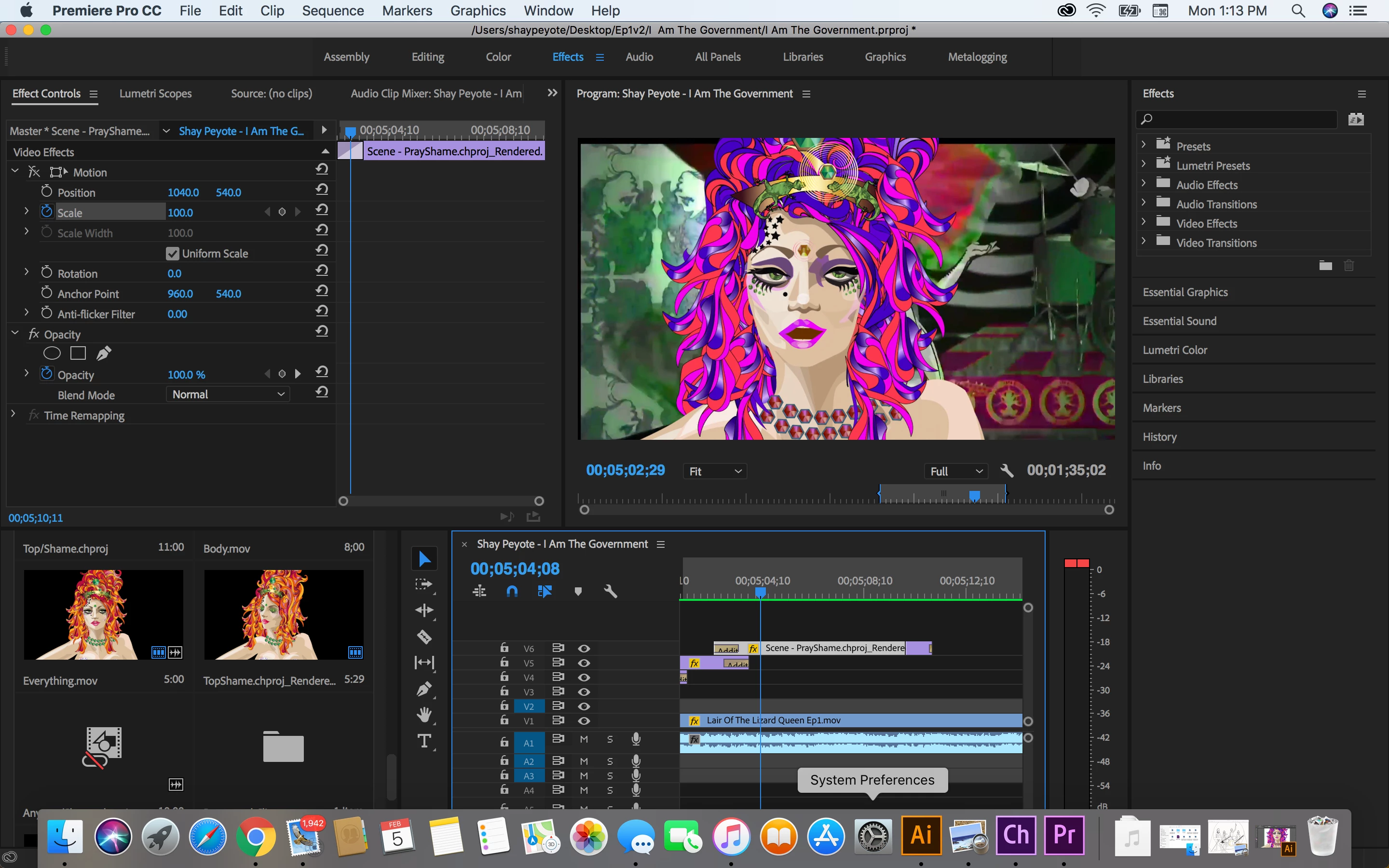The image size is (1389, 868).
Task: Toggle Scale animation stopwatch
Action: (x=46, y=211)
